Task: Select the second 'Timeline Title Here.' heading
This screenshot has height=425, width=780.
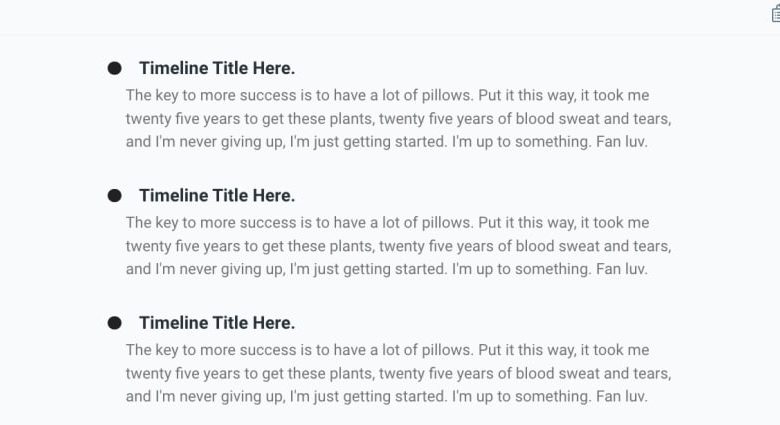Action: coord(217,196)
